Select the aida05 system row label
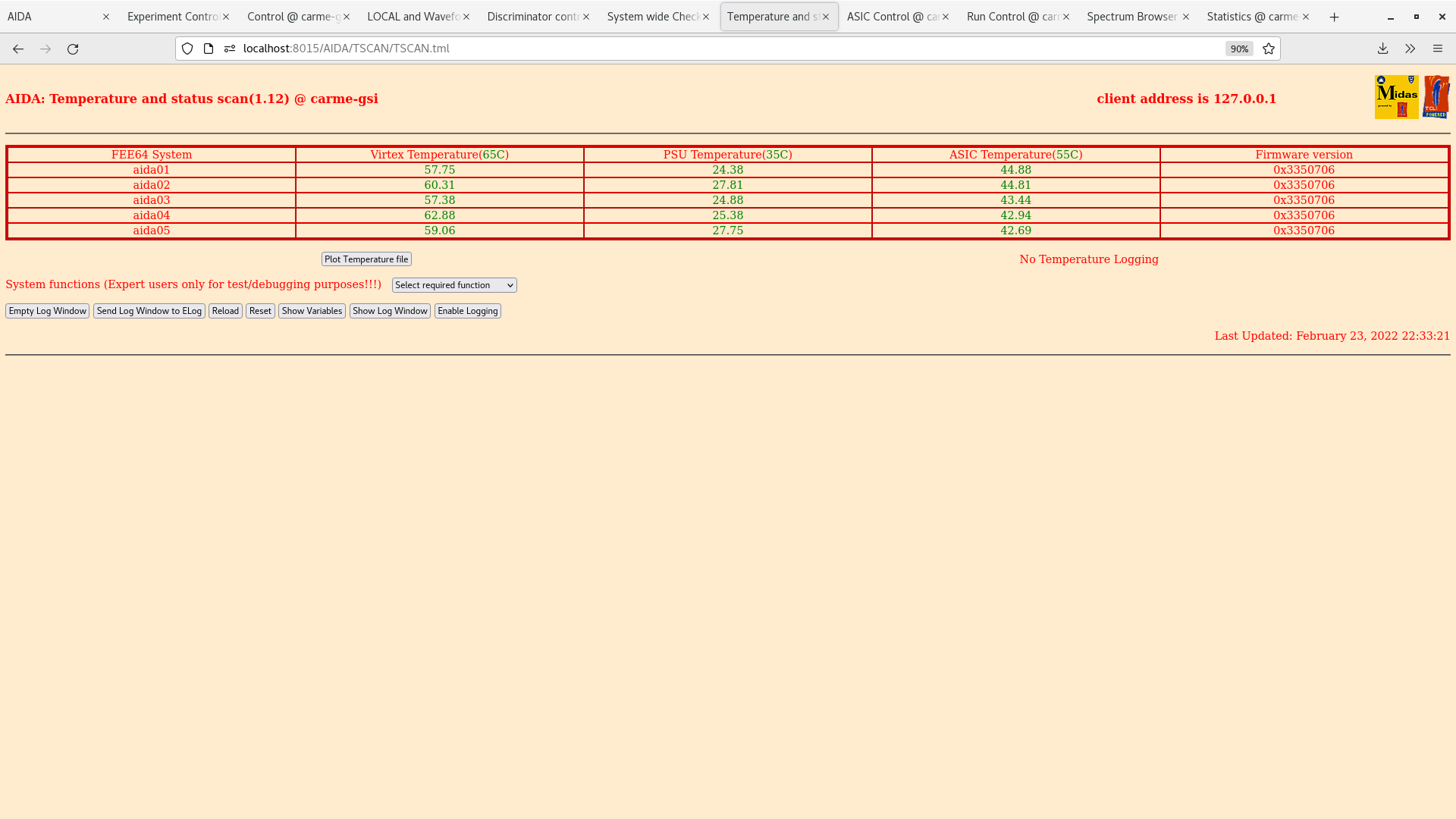Screen dimensions: 1456x819 click(x=152, y=231)
